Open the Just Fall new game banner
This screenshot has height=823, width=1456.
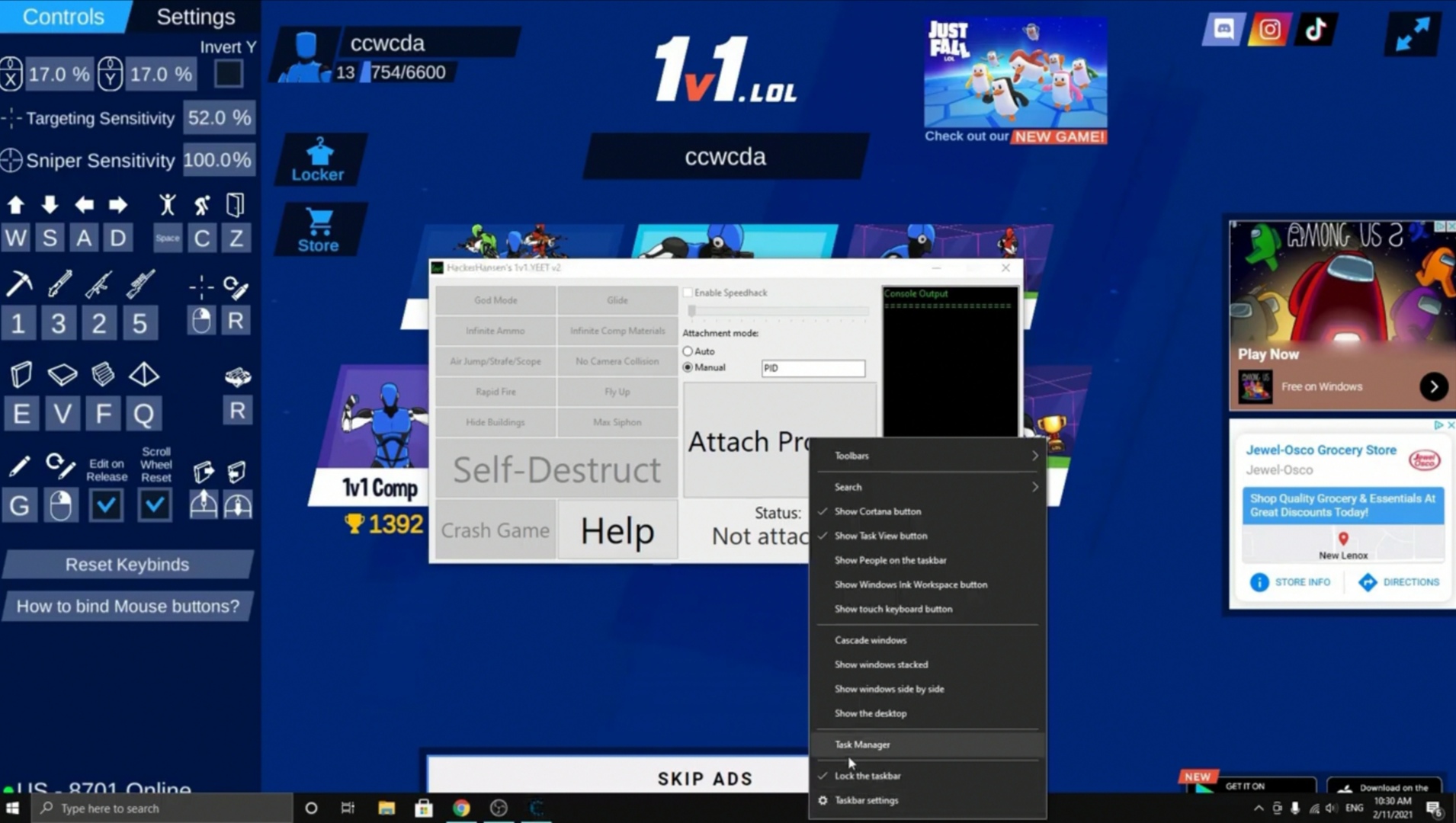click(1015, 80)
